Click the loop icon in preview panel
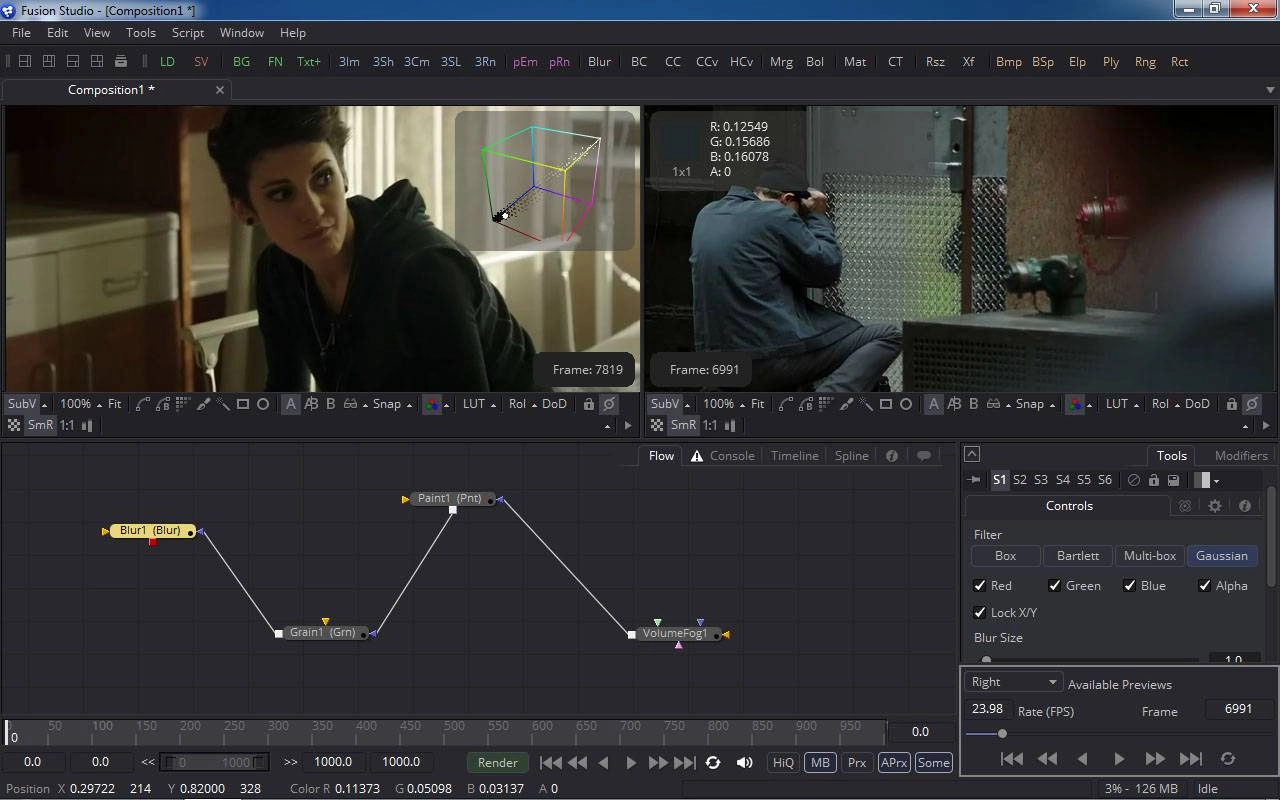The image size is (1280, 800). pos(1228,759)
